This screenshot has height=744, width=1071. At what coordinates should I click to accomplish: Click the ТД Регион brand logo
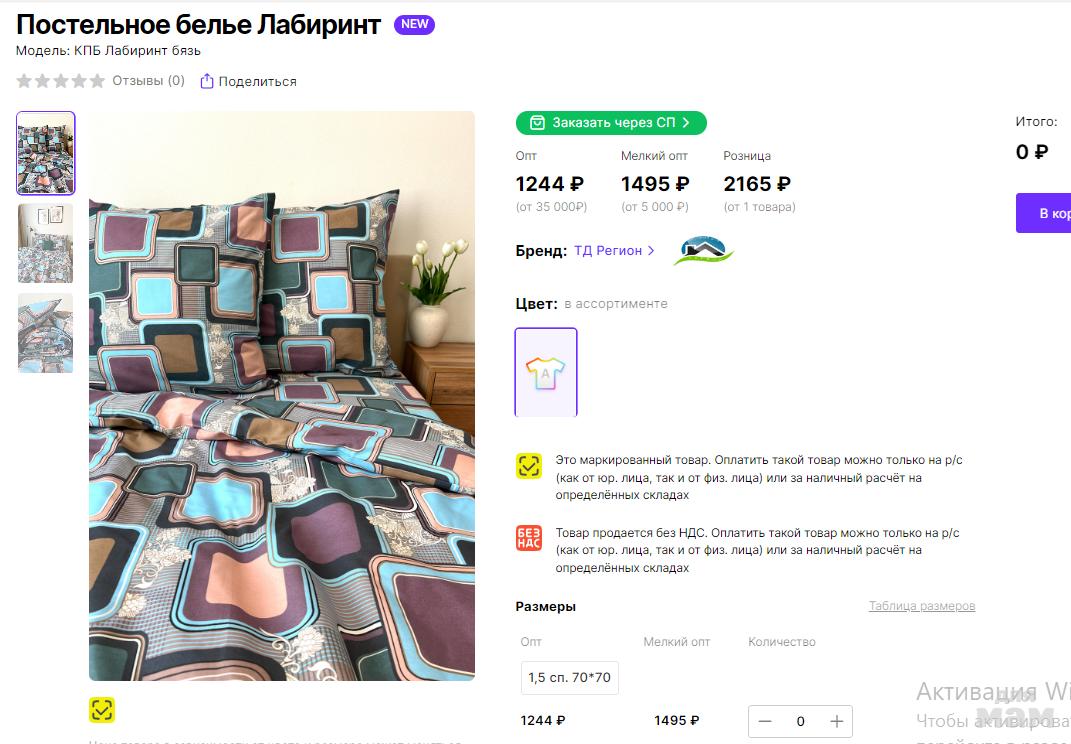tap(703, 251)
